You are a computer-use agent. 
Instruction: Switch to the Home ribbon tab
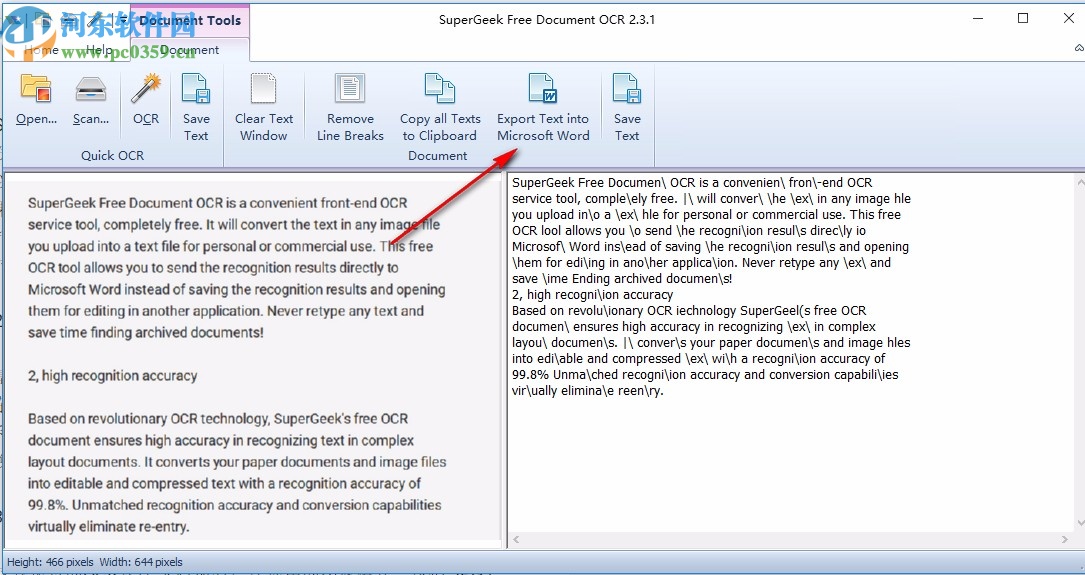(40, 50)
